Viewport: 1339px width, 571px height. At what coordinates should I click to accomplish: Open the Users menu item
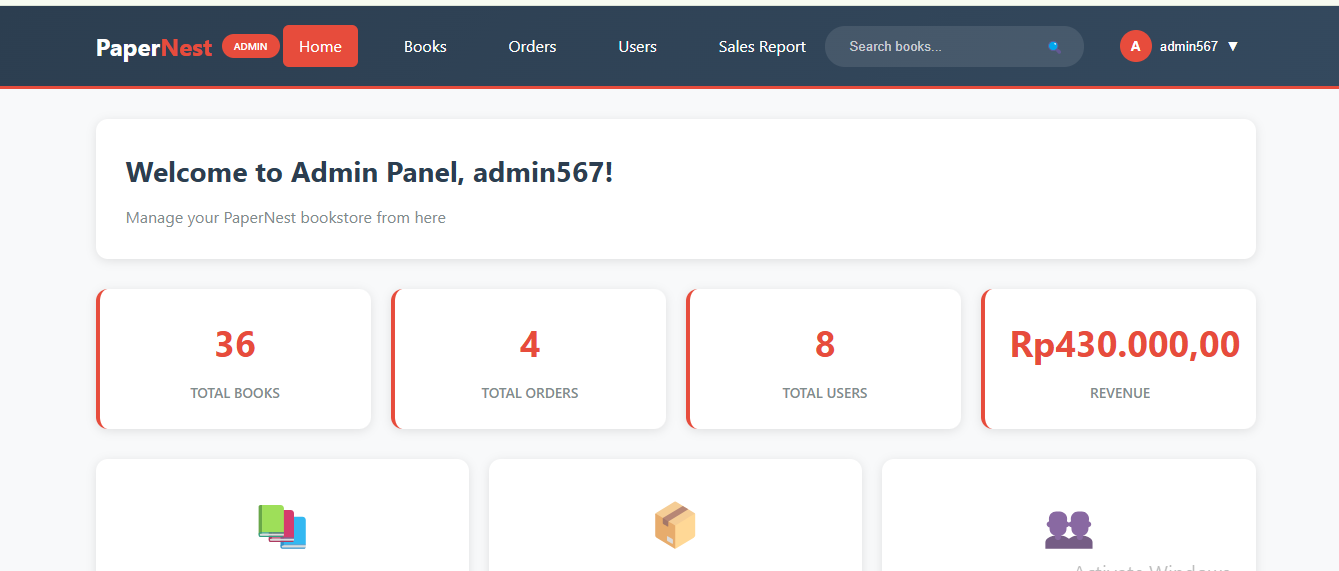point(637,46)
